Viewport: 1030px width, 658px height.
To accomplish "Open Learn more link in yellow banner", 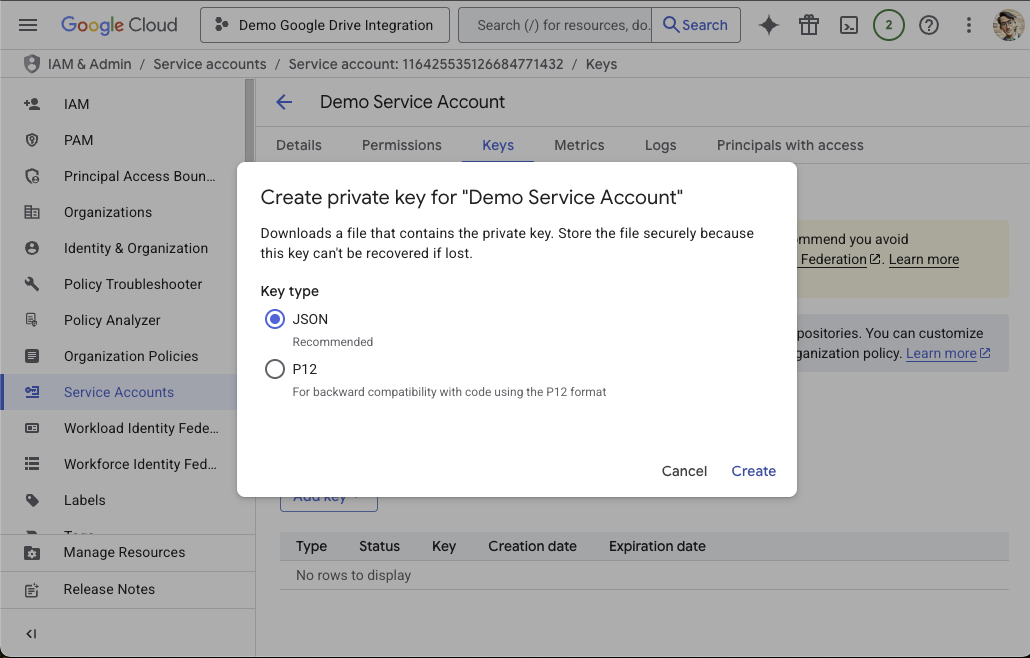I will coord(924,259).
